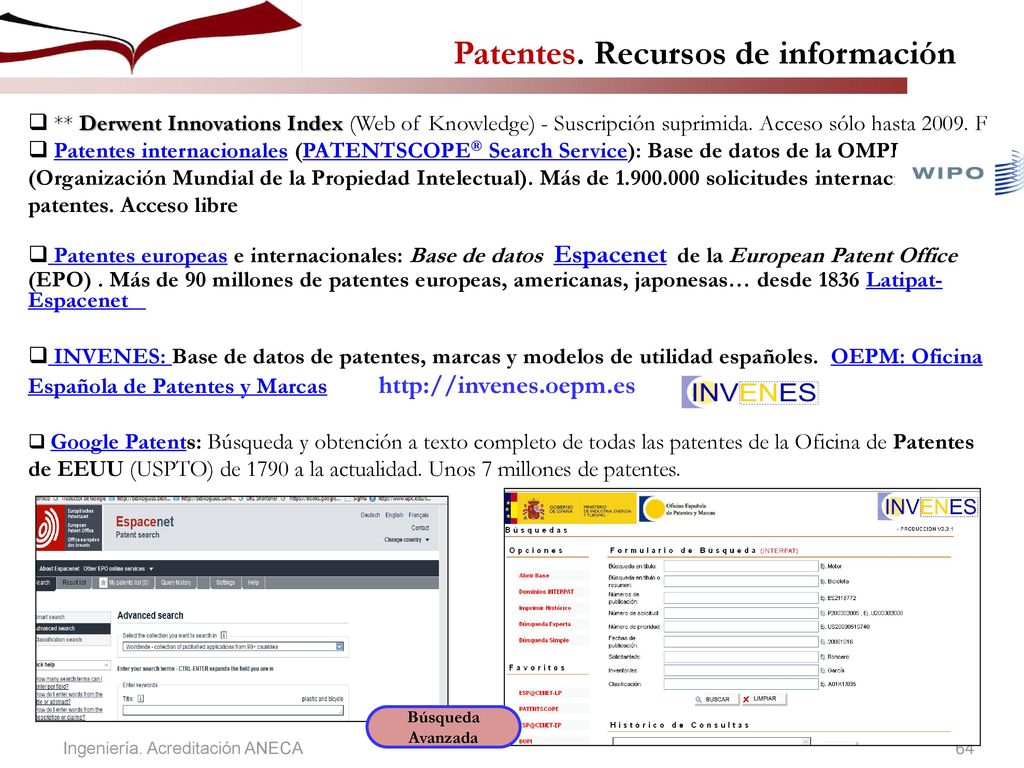Click ESP@CENET-LP favorite link
The width and height of the screenshot is (1024, 768).
click(x=540, y=693)
